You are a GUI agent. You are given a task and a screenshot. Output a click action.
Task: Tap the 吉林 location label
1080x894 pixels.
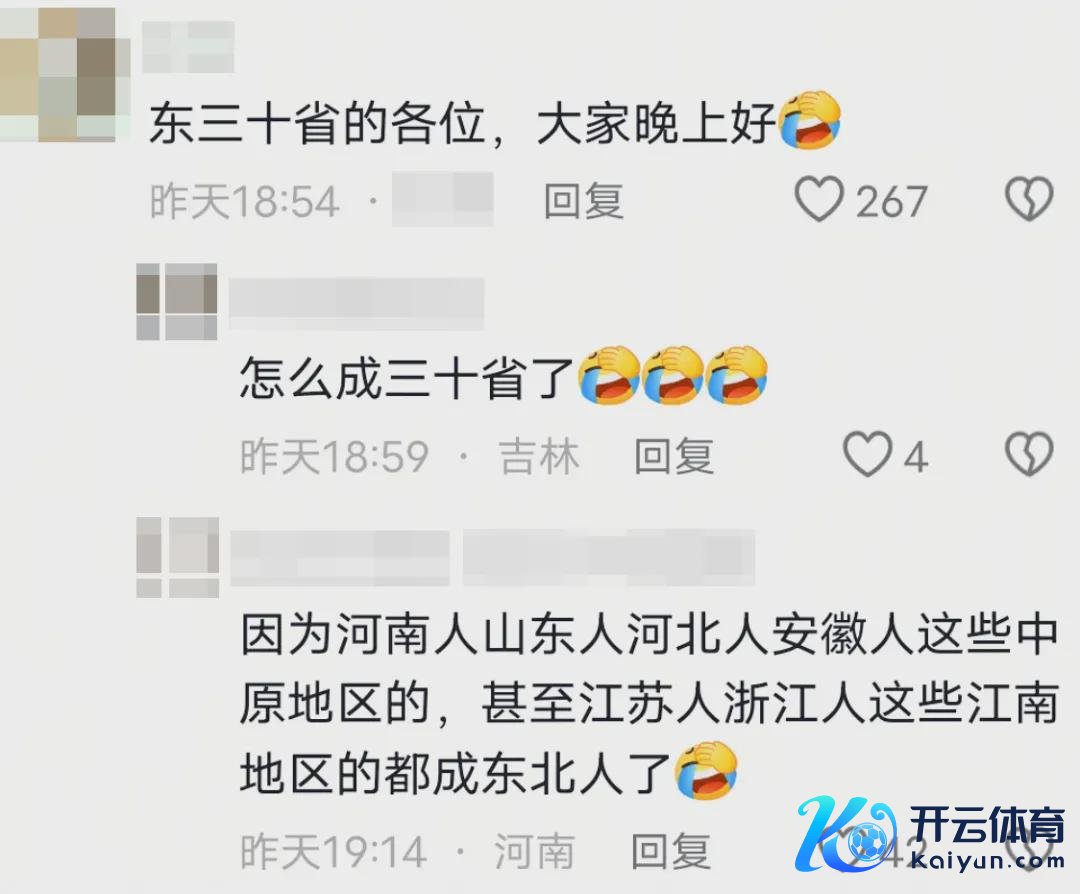coord(539,456)
